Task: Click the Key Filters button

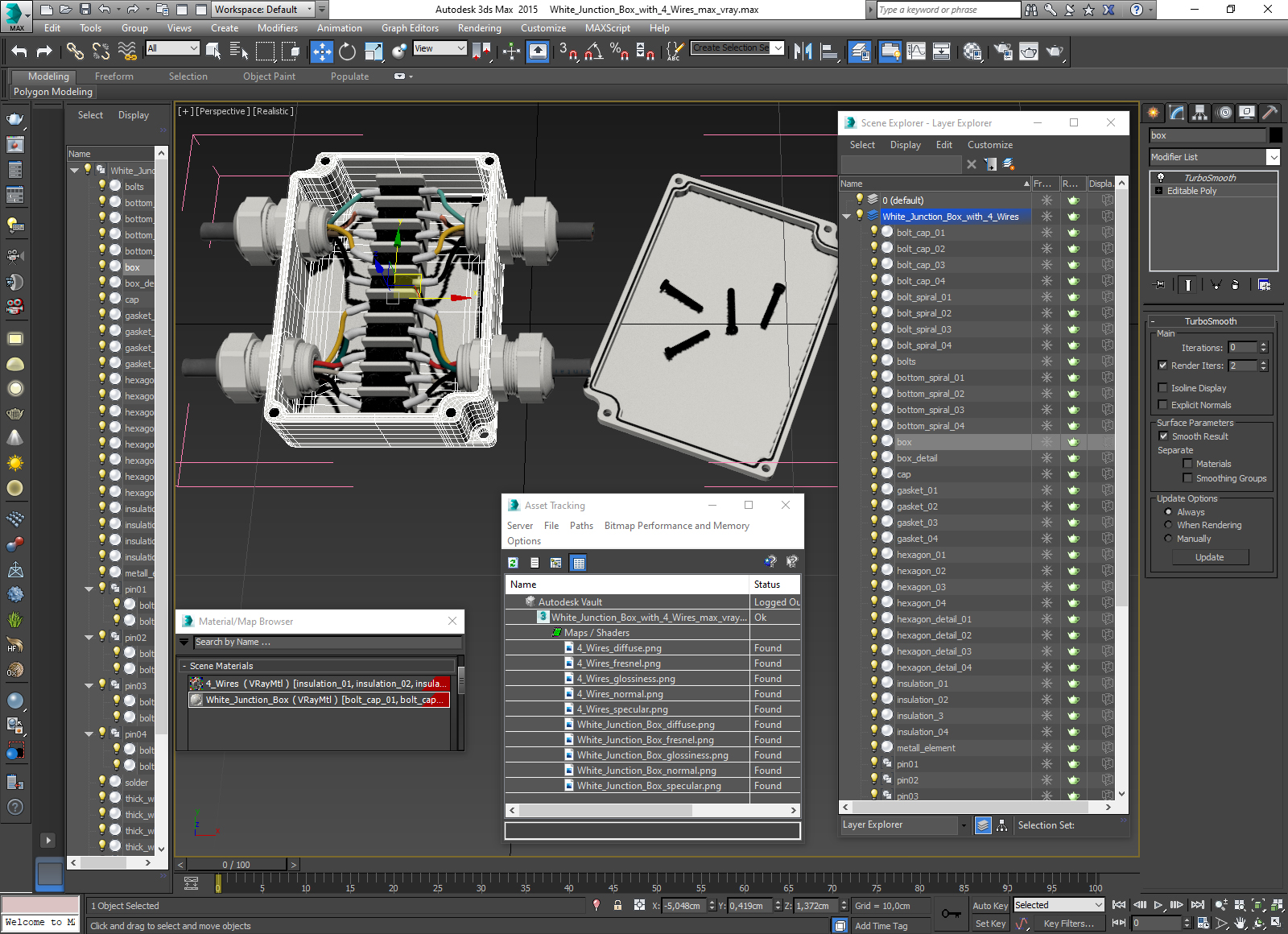Action: (1068, 924)
